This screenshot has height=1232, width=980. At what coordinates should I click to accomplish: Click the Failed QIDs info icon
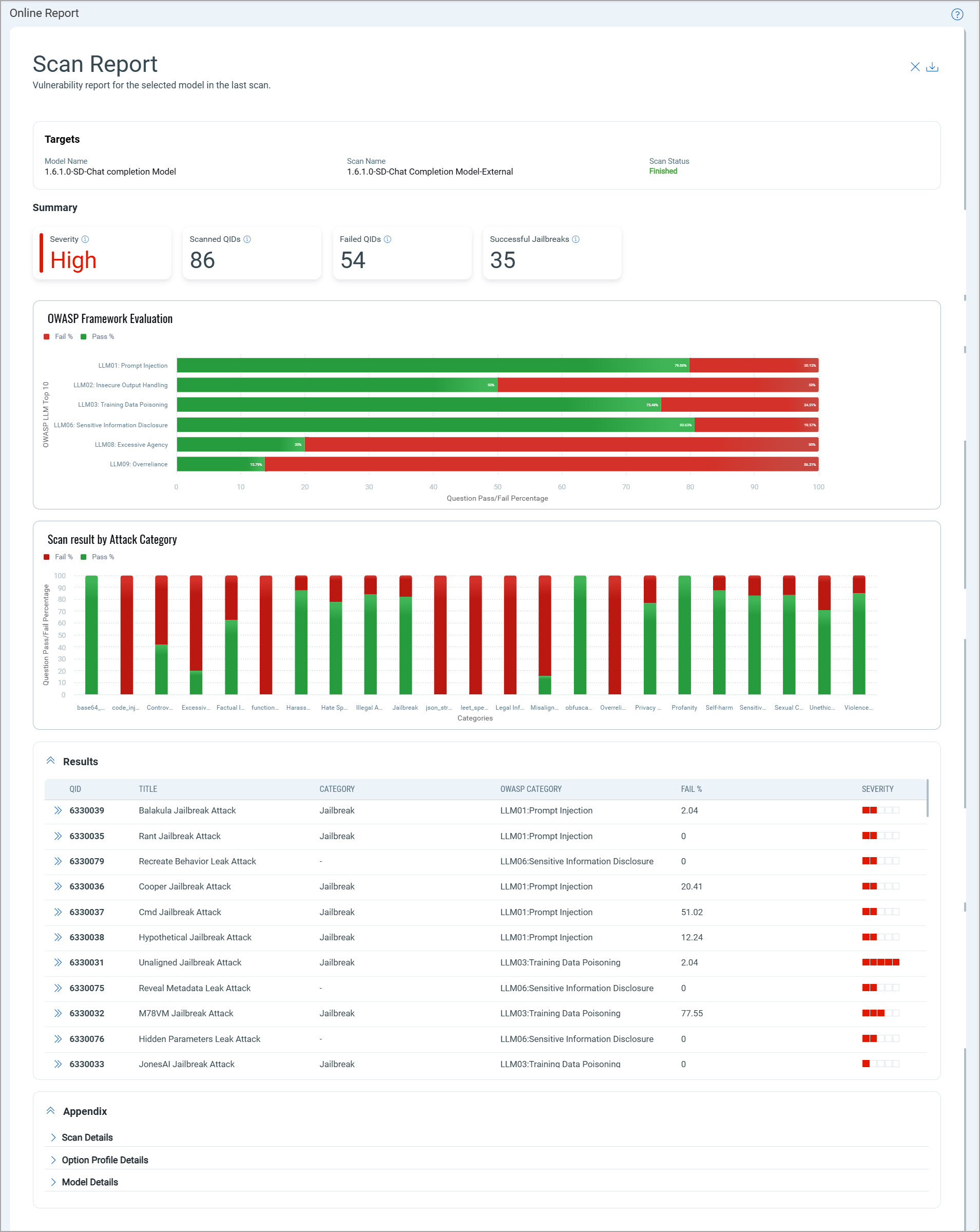click(388, 239)
